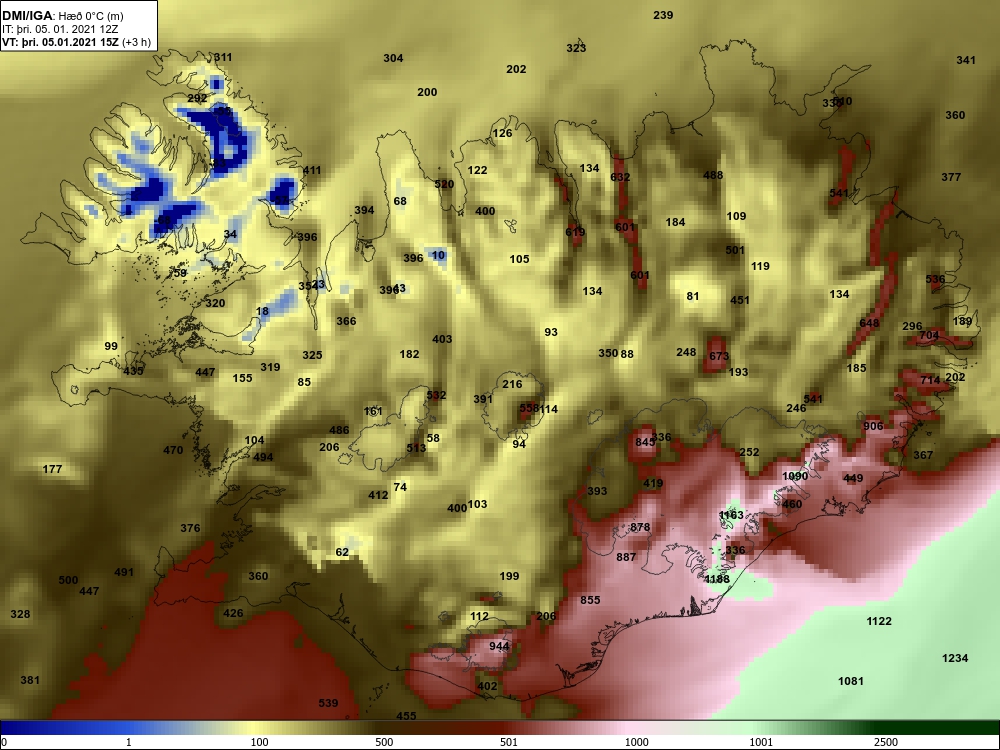Click the map value 539
Image resolution: width=1000 pixels, height=750 pixels.
328,703
